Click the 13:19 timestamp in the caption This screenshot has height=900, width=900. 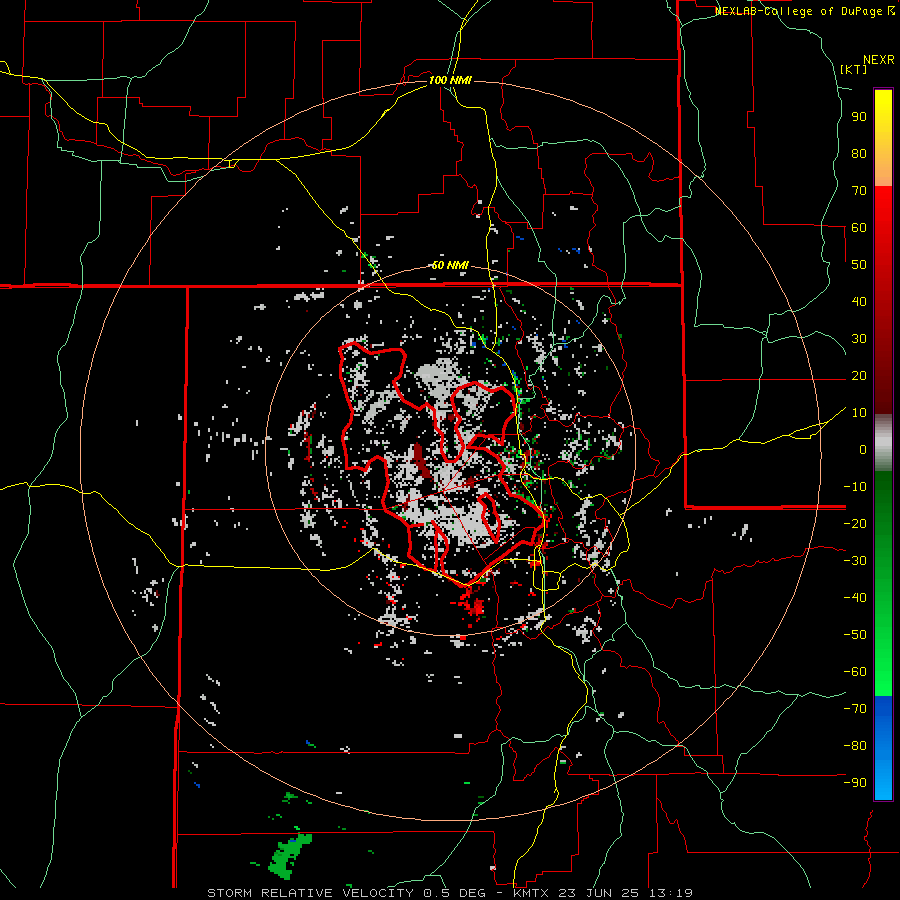click(x=672, y=893)
